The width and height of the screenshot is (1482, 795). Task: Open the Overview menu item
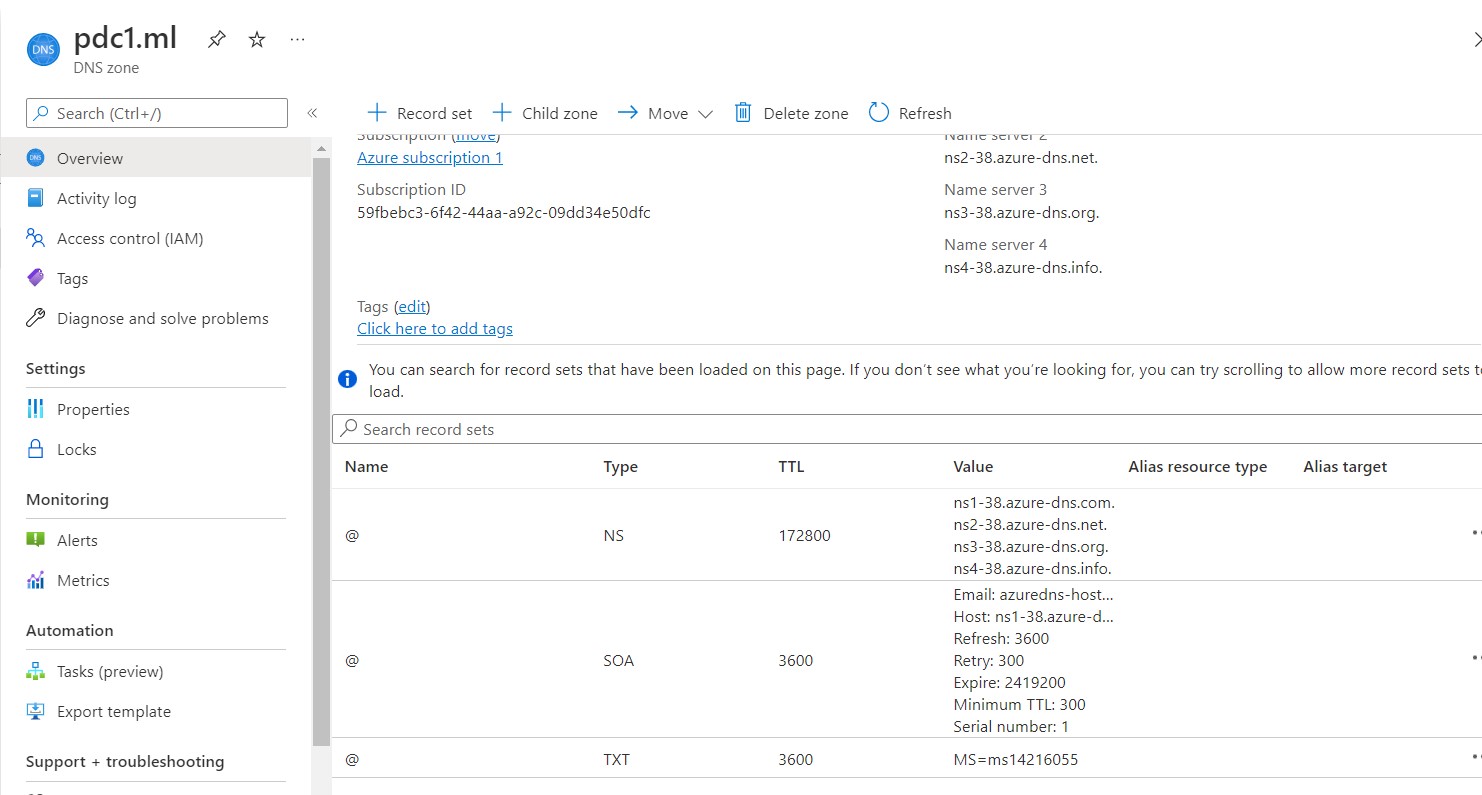tap(156, 158)
